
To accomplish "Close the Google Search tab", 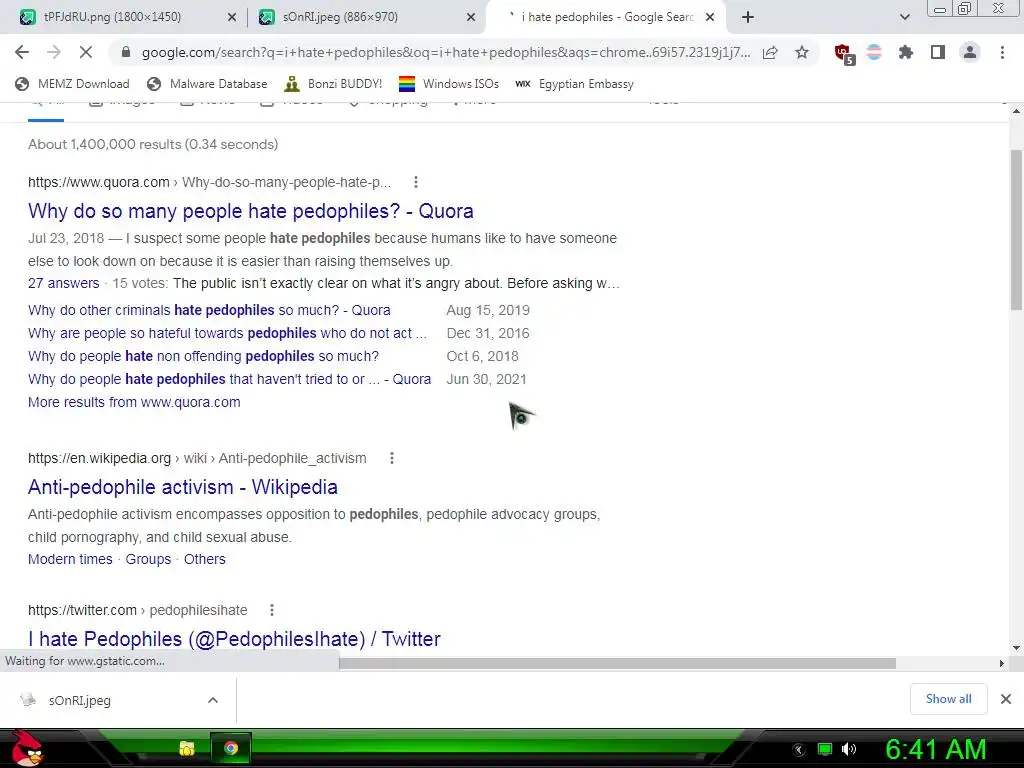I will (711, 18).
